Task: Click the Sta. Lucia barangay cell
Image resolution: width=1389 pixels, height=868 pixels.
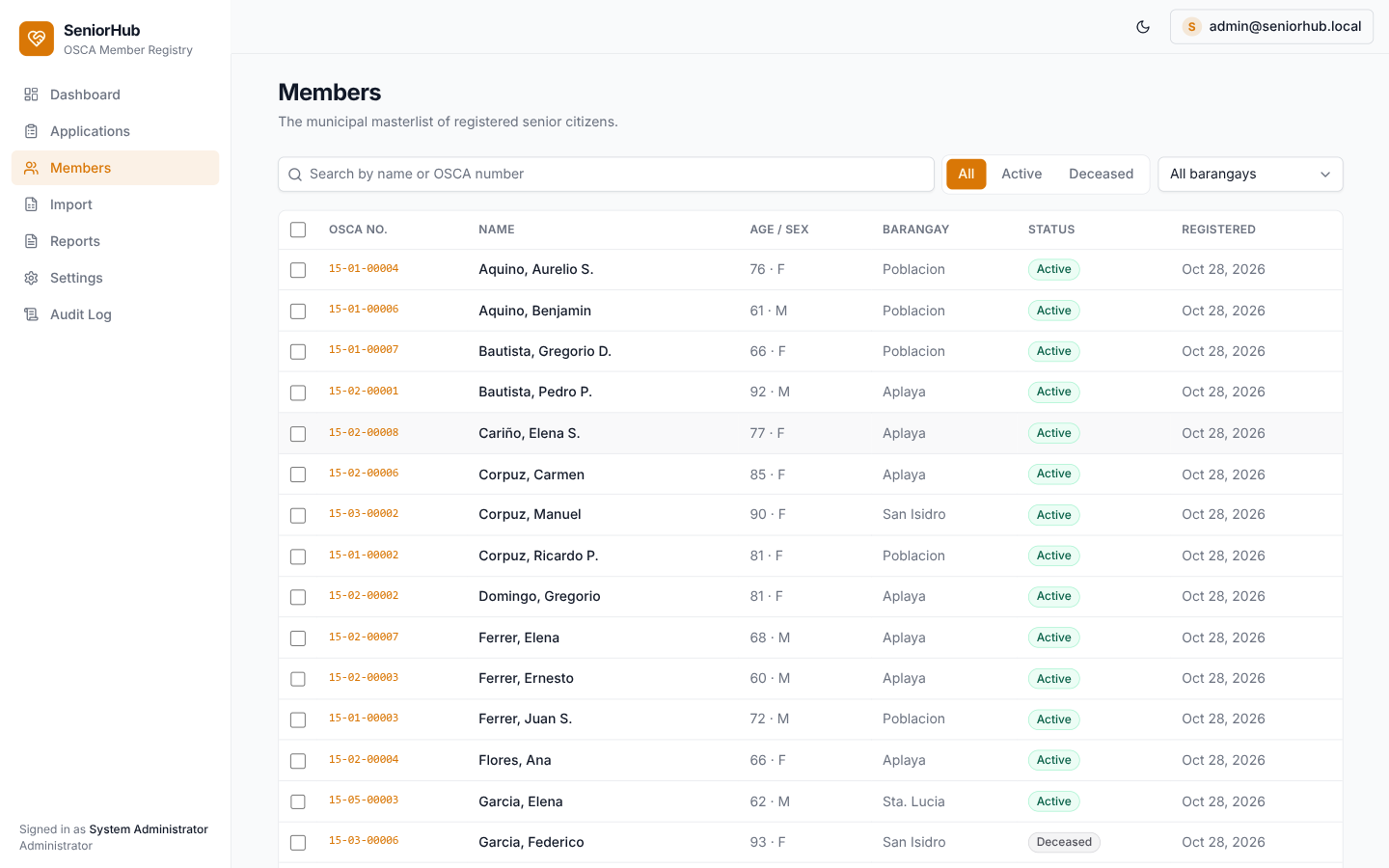Action: point(913,801)
